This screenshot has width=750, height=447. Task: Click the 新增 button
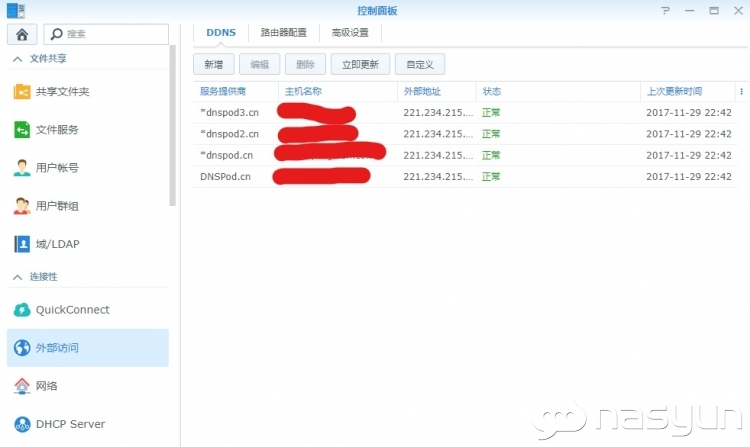[x=213, y=64]
